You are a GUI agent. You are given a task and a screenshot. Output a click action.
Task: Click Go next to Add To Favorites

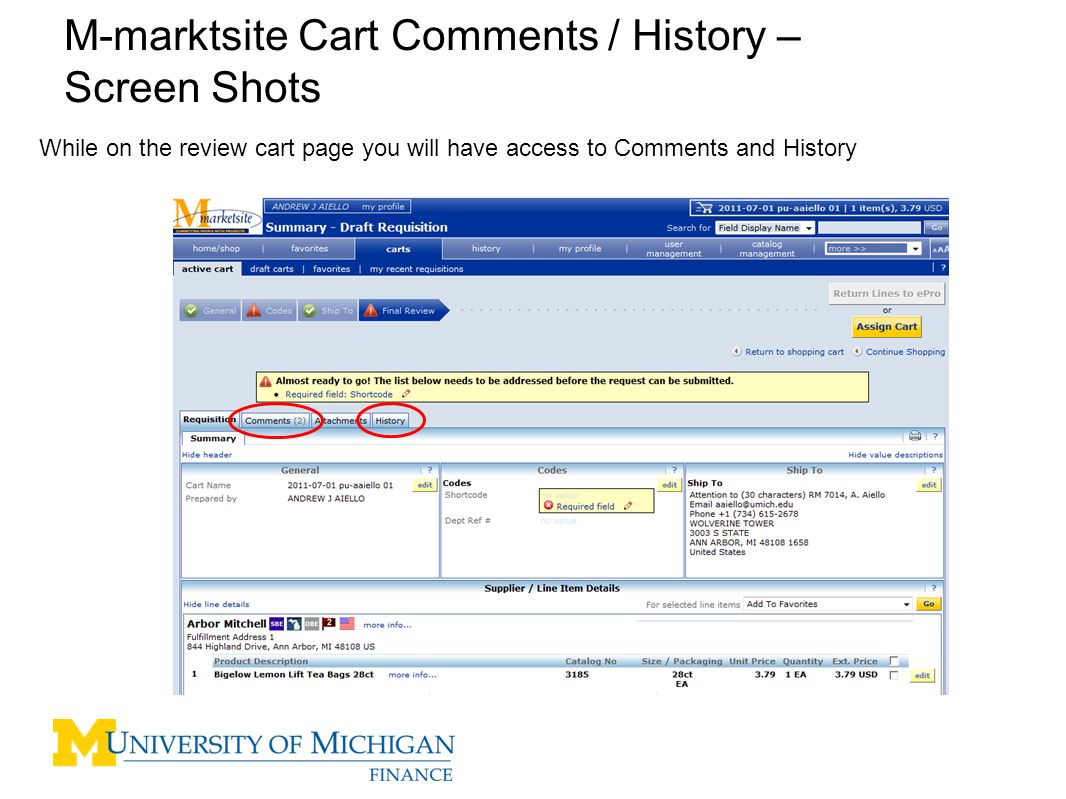929,604
